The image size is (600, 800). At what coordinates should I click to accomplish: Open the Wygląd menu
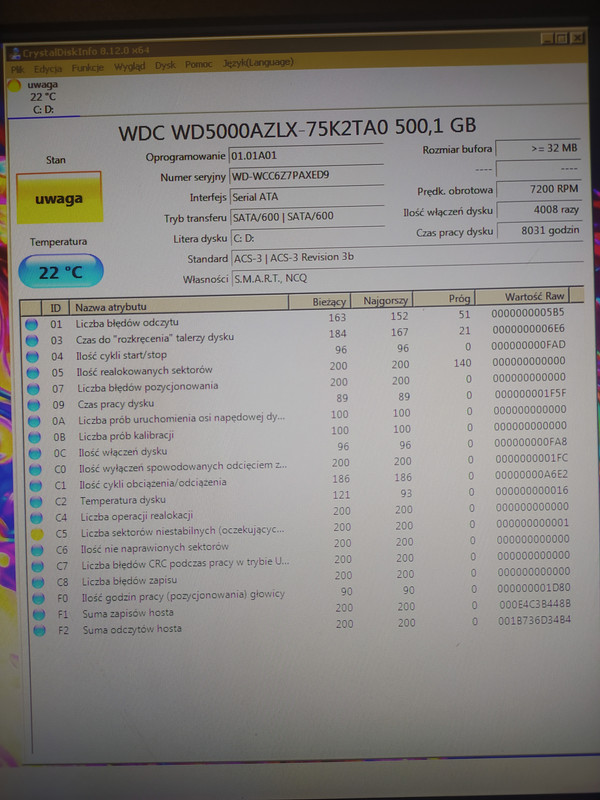[129, 66]
